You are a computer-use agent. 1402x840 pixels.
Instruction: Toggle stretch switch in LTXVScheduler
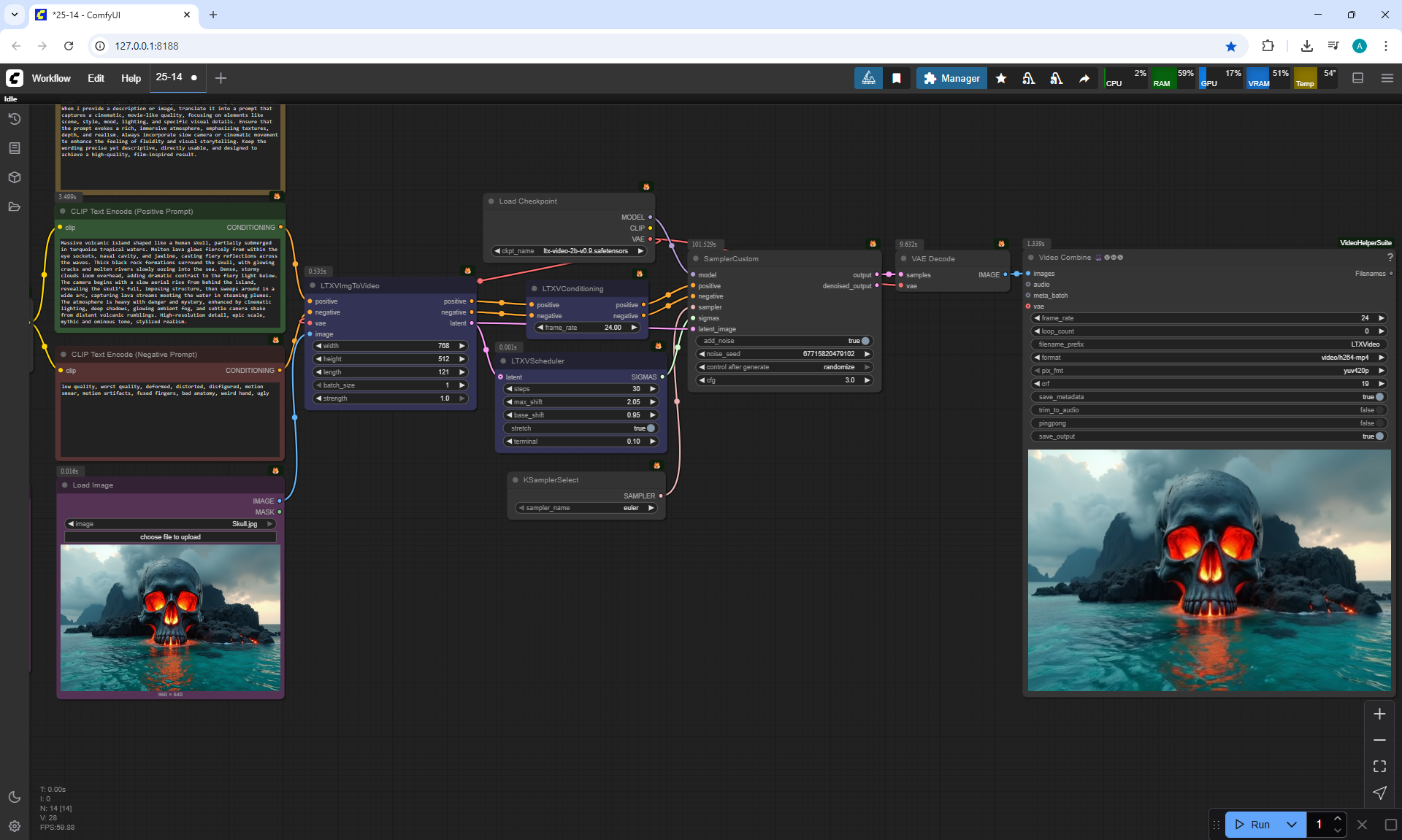(650, 428)
